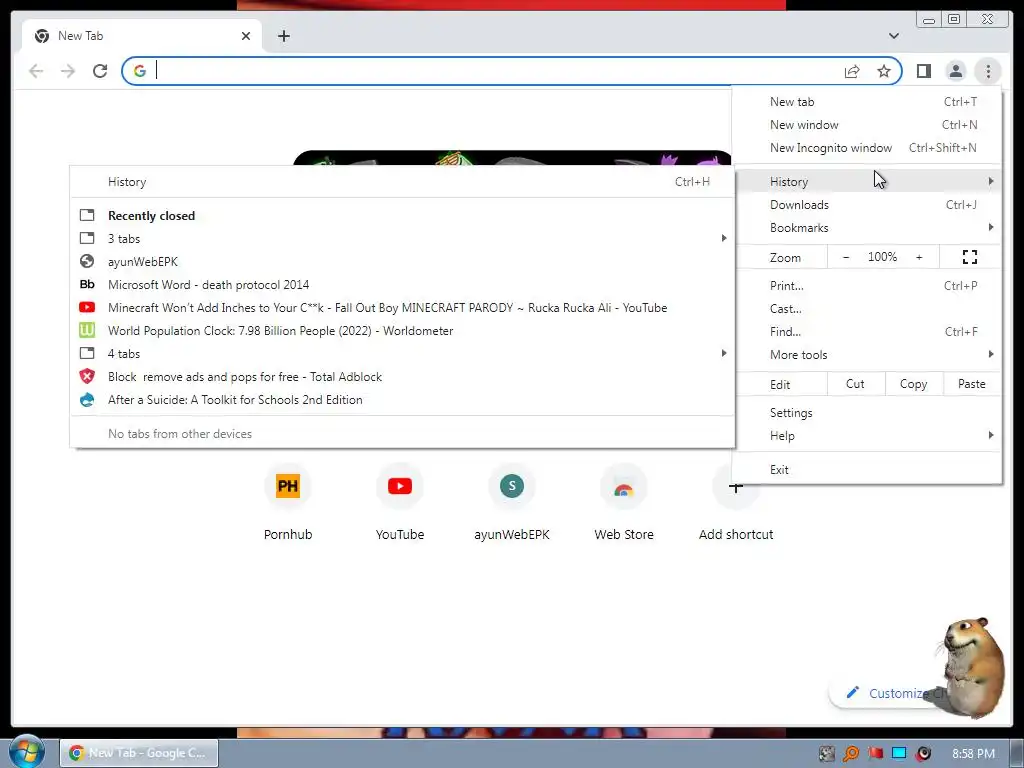
Task: Click the forward navigation arrow
Action: (68, 71)
